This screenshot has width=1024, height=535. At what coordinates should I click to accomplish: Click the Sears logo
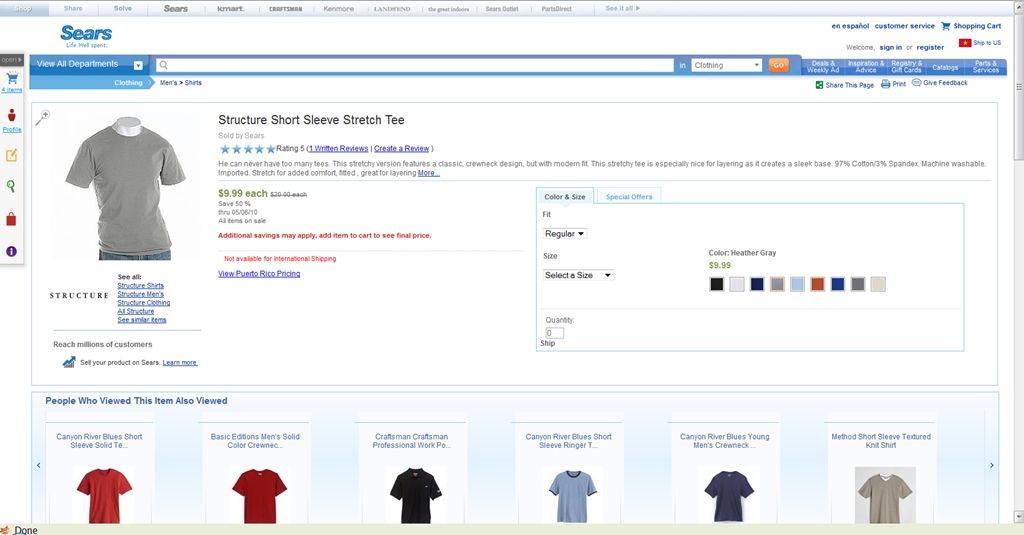point(86,36)
